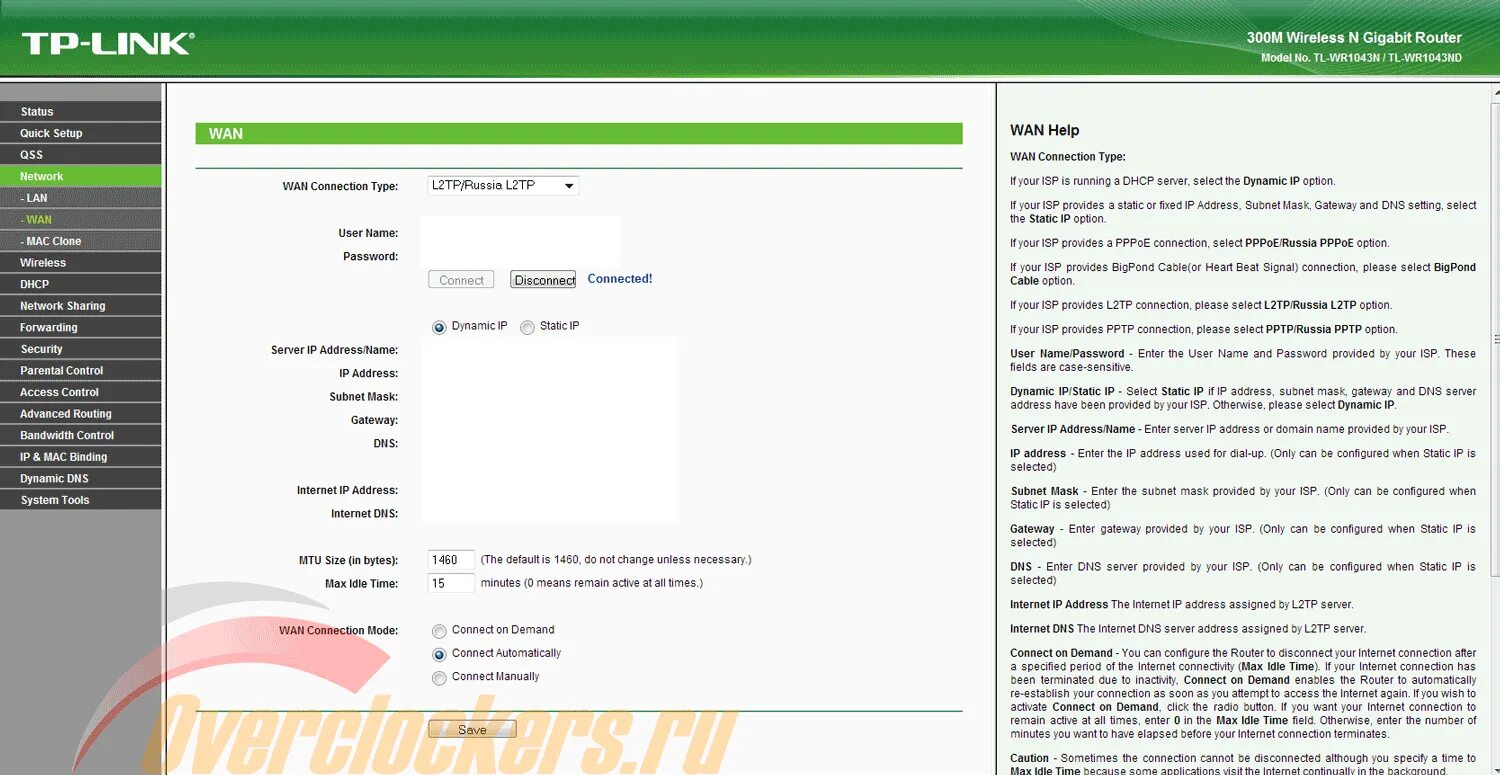Save the WAN settings

(x=472, y=730)
